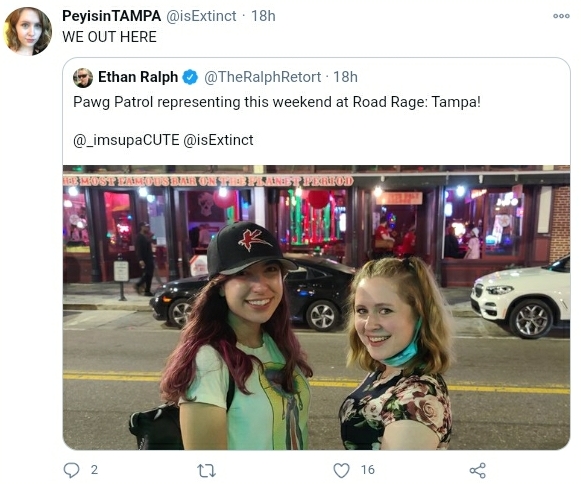Like the tweet with the heart icon

pyautogui.click(x=341, y=470)
